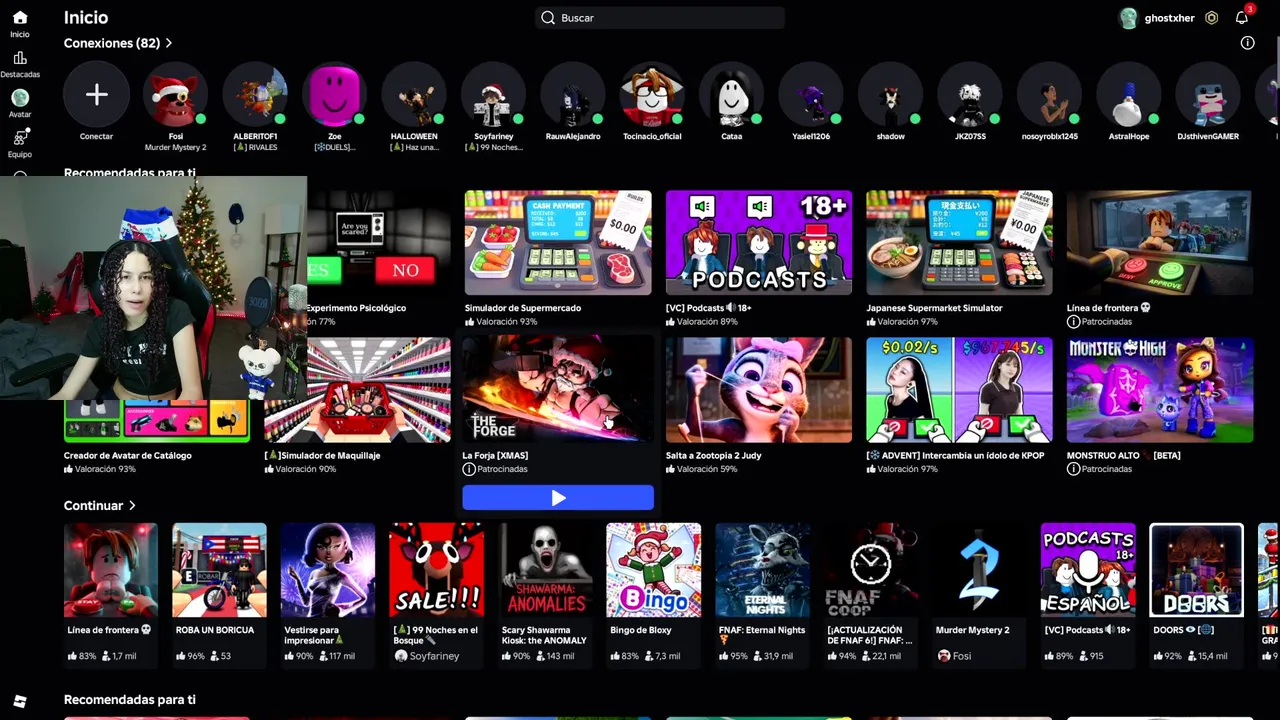Open Salta a Zootopia 2 Judy thumbnail

(x=759, y=390)
